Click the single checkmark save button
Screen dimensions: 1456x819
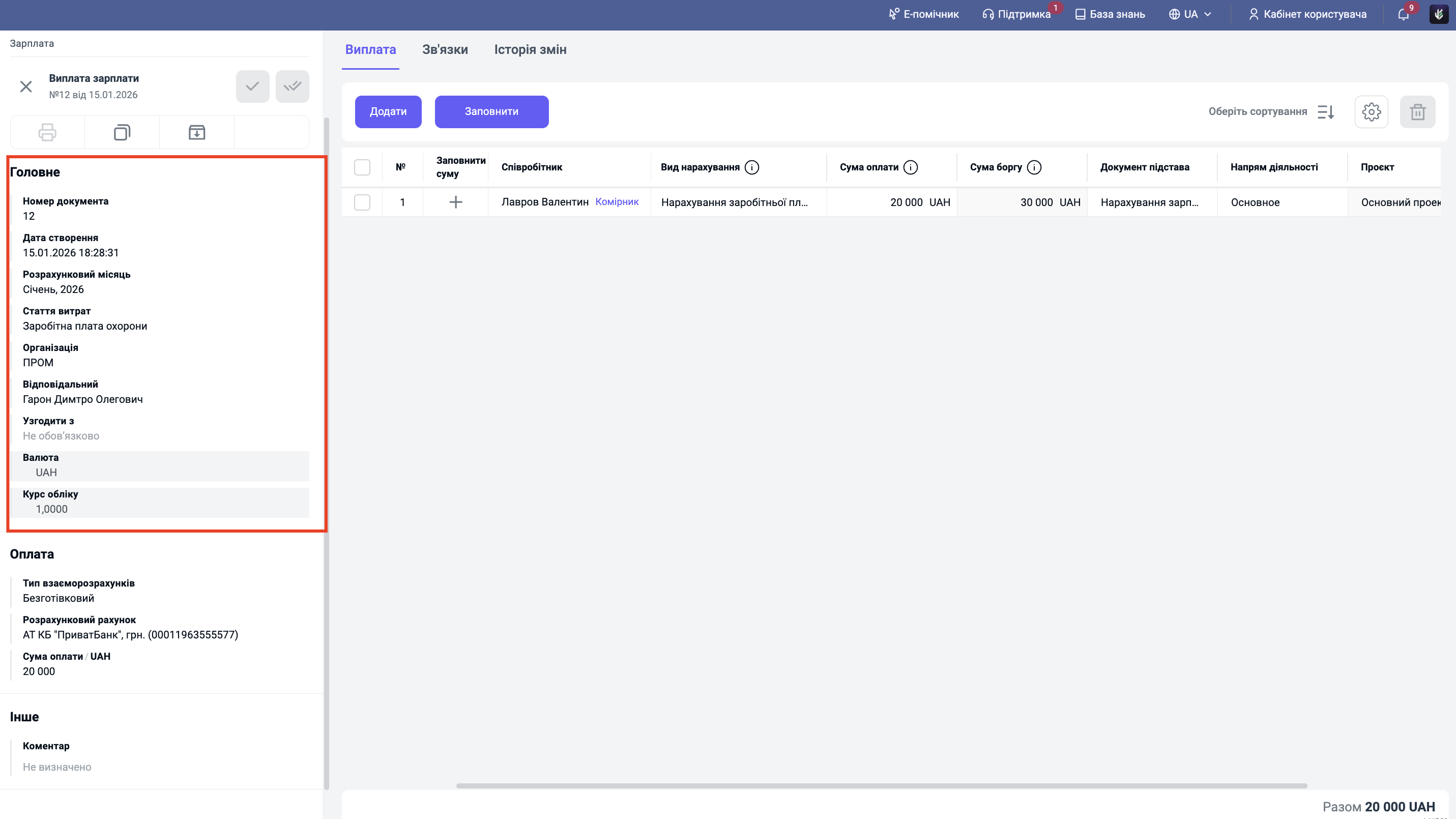pyautogui.click(x=252, y=86)
